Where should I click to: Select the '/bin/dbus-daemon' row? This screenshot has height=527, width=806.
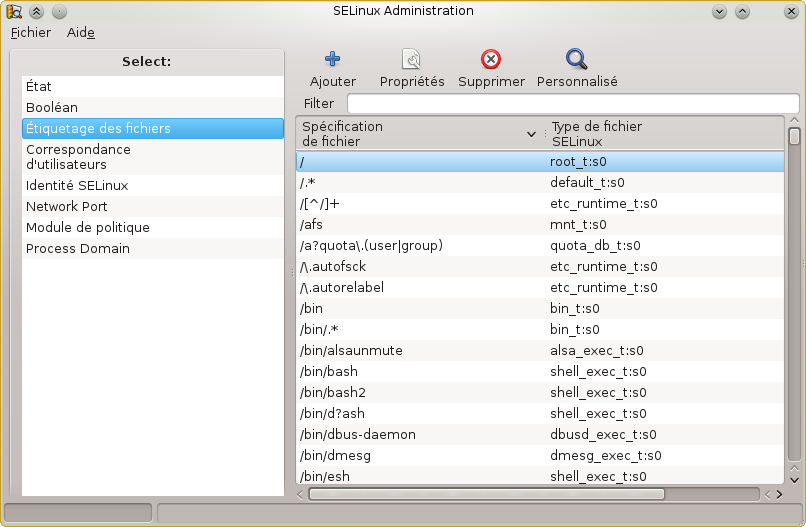tap(540, 434)
